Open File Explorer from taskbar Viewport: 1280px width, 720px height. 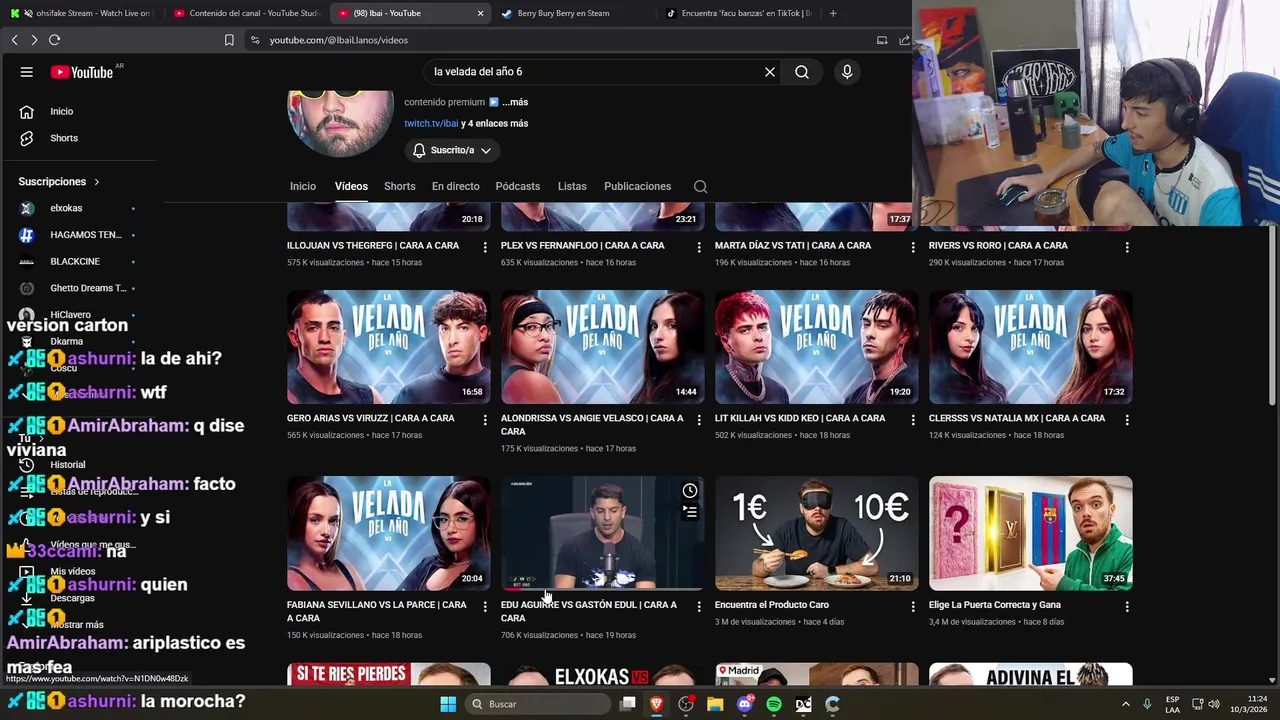[715, 704]
